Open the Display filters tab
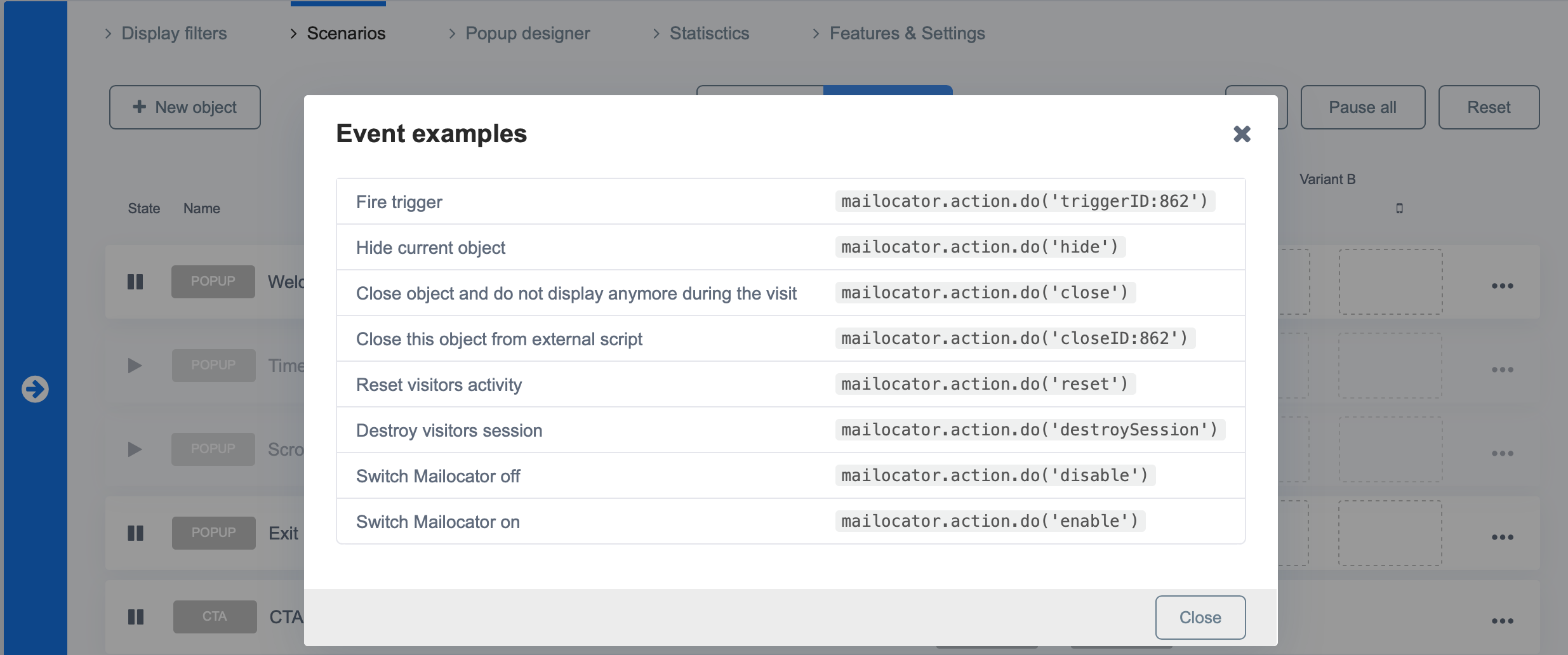The height and width of the screenshot is (655, 1568). 166,33
